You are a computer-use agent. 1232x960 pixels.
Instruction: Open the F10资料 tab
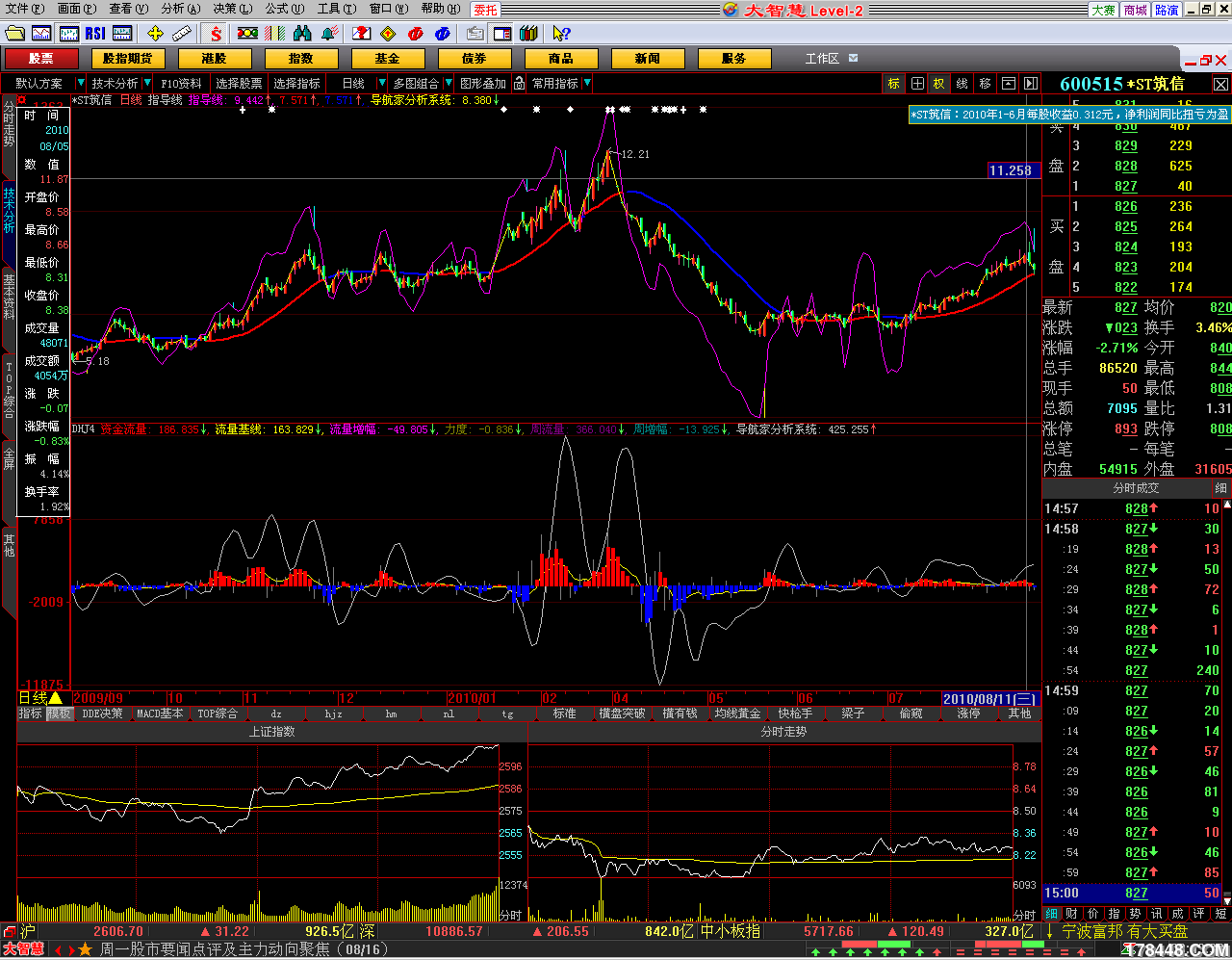181,84
